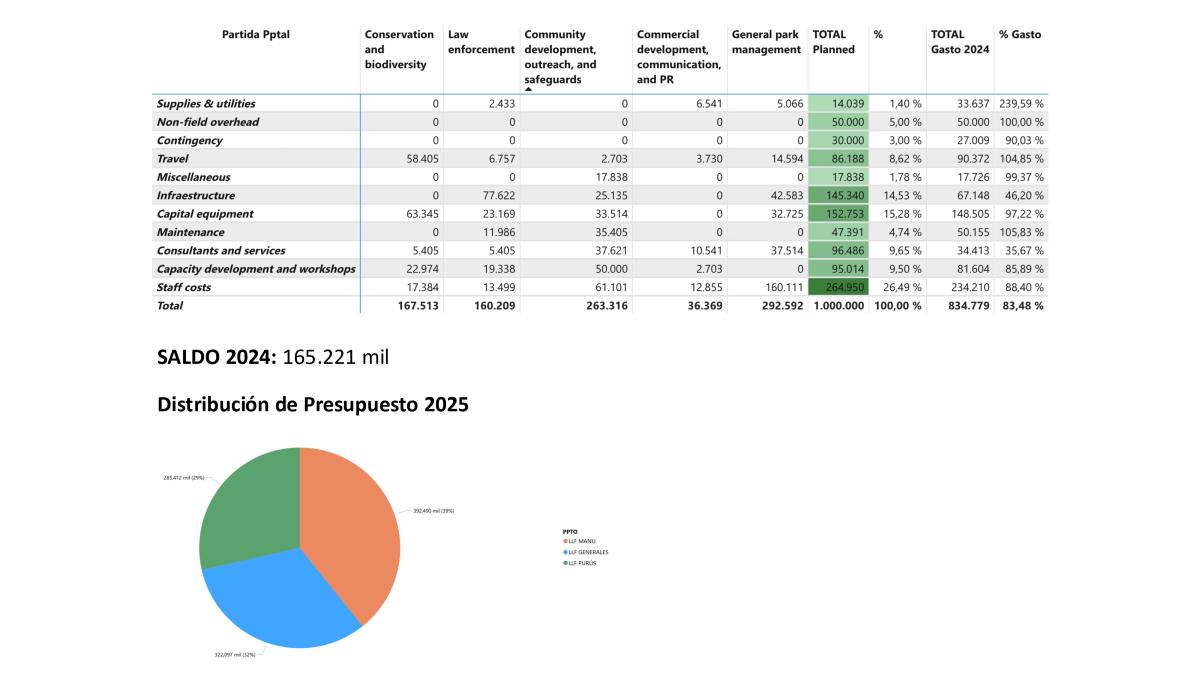Click the ascending sort arrow under Community development
The width and height of the screenshot is (1200, 675).
coord(529,90)
